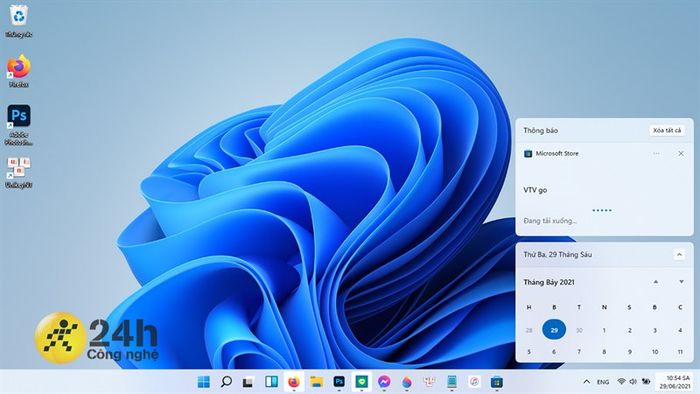Clear all notifications with Xóa tất cả
Image resolution: width=700 pixels, height=394 pixels.
[667, 130]
